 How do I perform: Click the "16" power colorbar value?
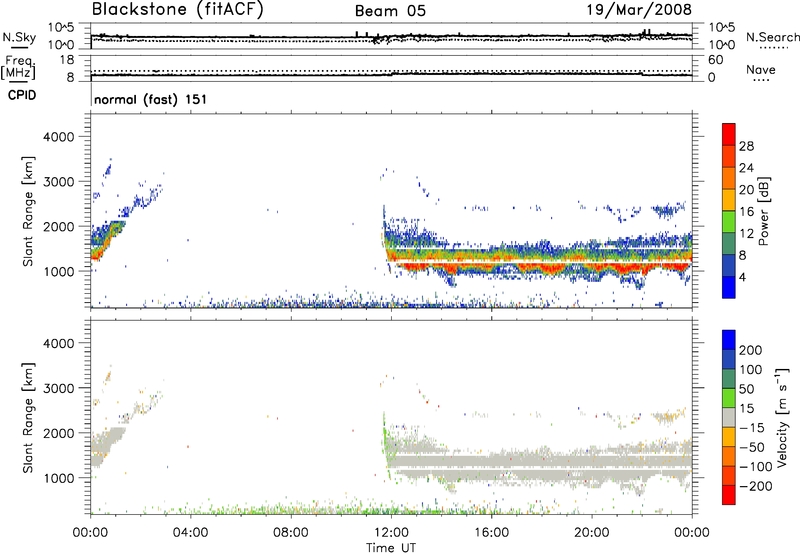pyautogui.click(x=746, y=212)
